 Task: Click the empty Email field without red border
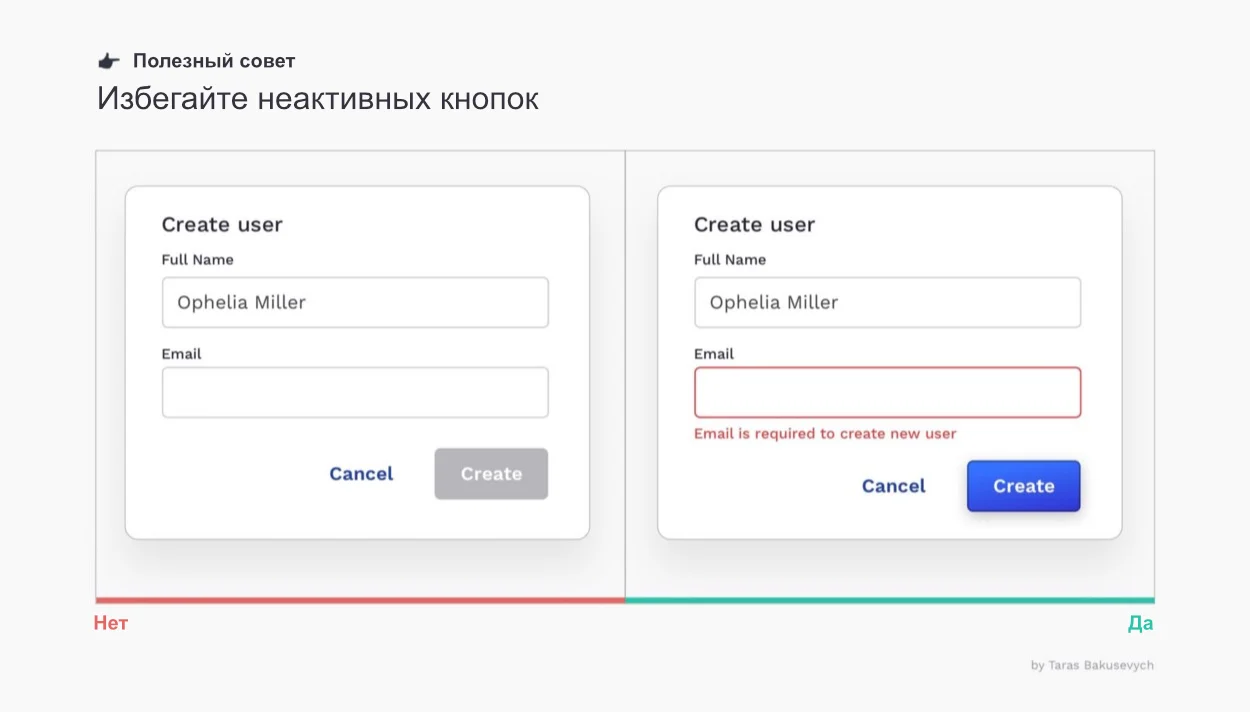[355, 392]
